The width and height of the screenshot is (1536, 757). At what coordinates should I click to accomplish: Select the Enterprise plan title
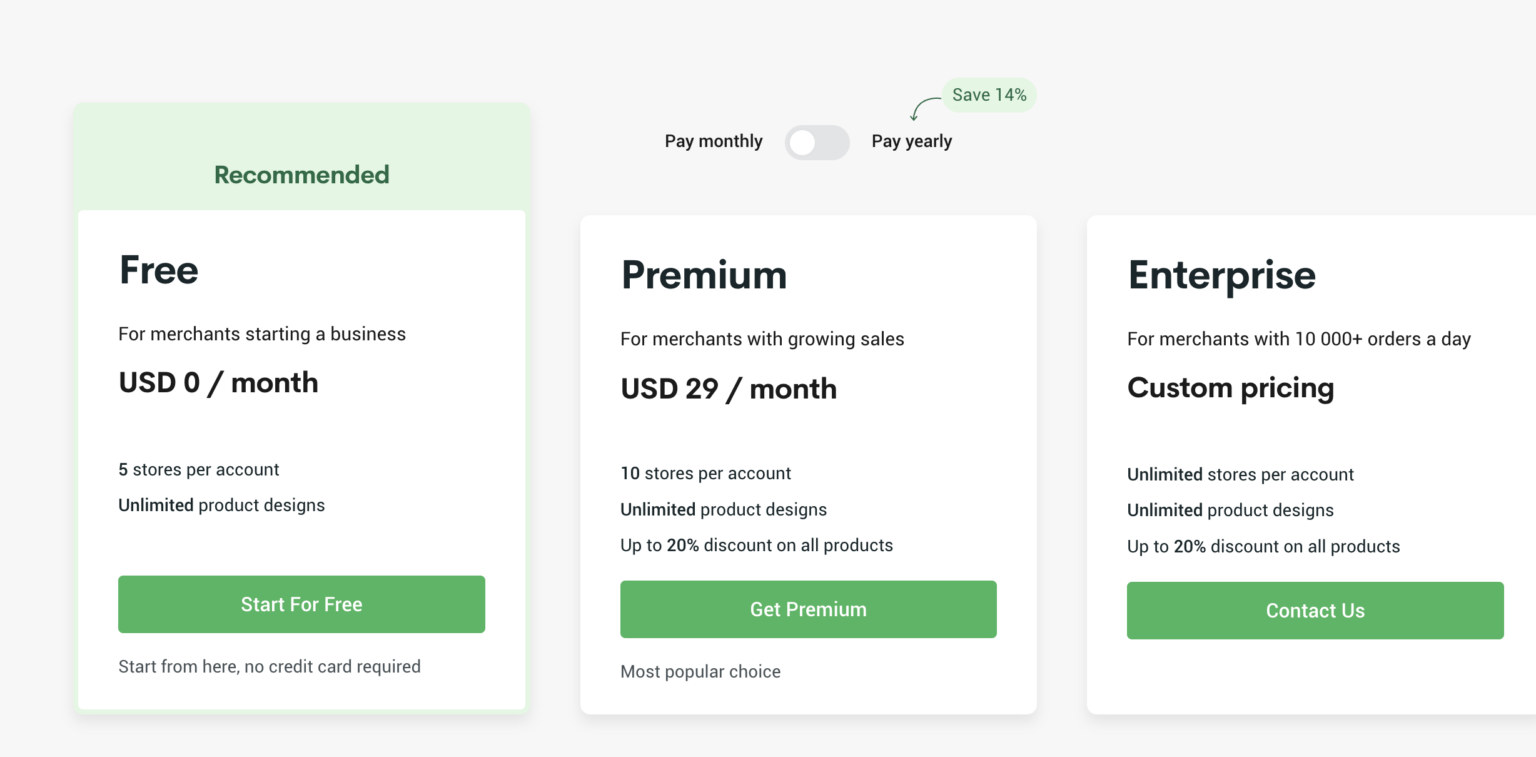click(x=1222, y=275)
